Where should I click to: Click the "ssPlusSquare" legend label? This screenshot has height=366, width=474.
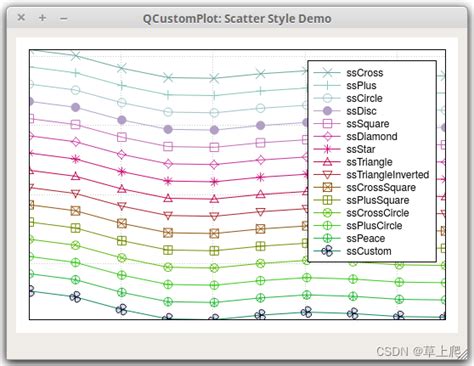click(x=378, y=200)
